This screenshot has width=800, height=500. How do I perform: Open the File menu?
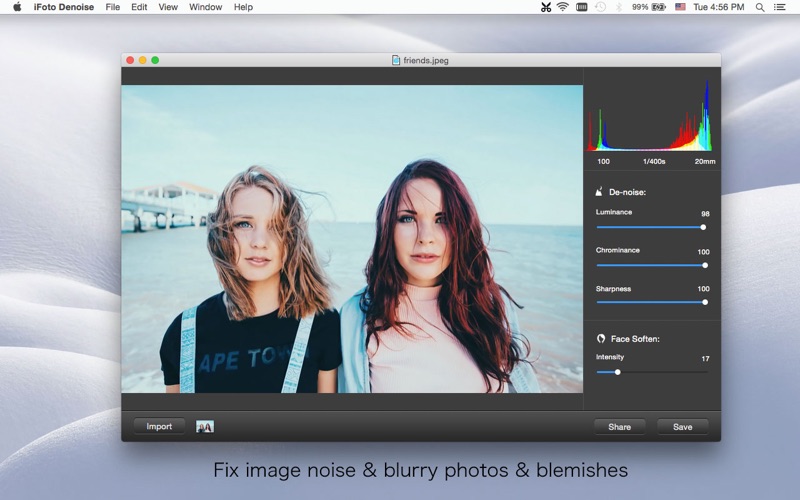pos(113,7)
